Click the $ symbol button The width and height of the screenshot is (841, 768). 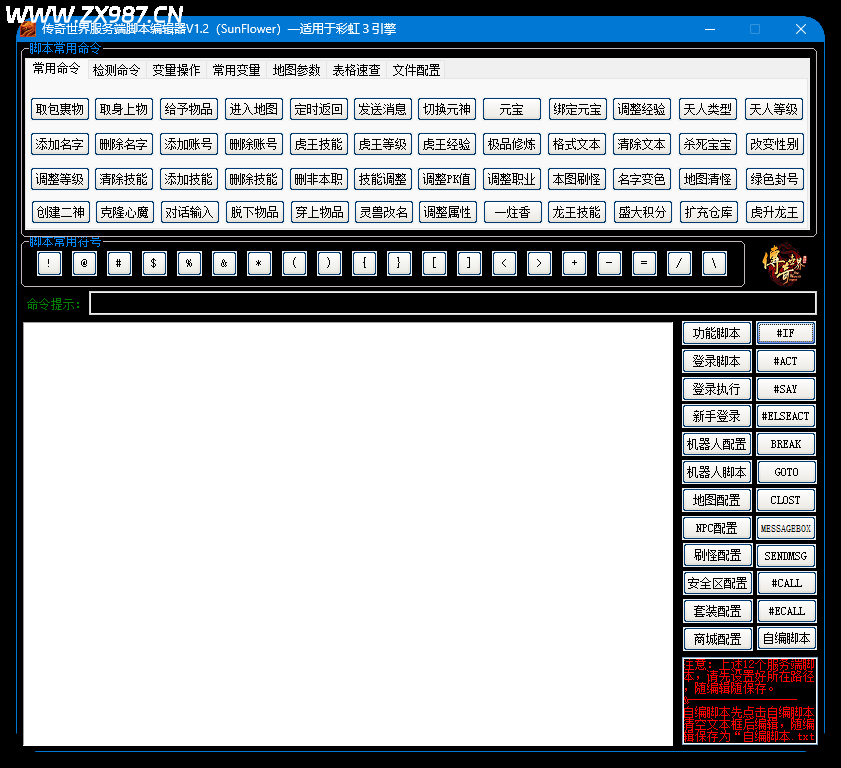154,263
